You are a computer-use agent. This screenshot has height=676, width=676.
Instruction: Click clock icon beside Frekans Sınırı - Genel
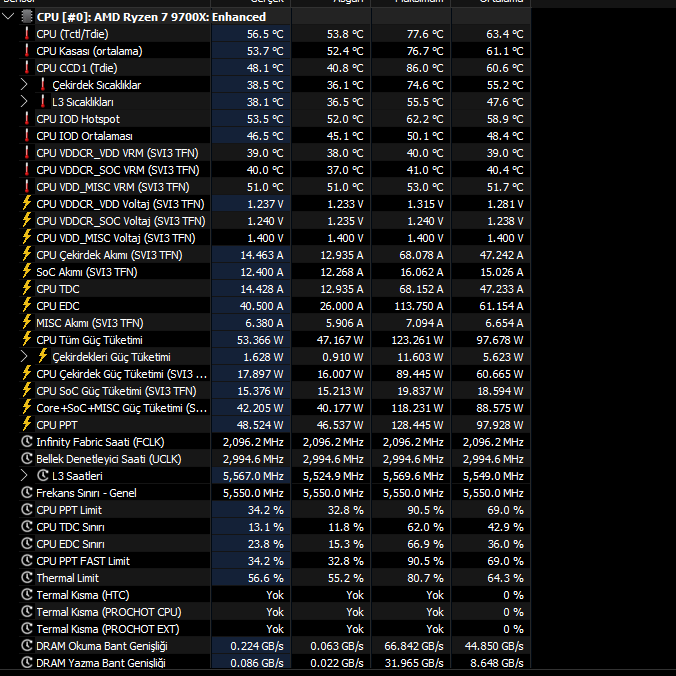point(27,493)
